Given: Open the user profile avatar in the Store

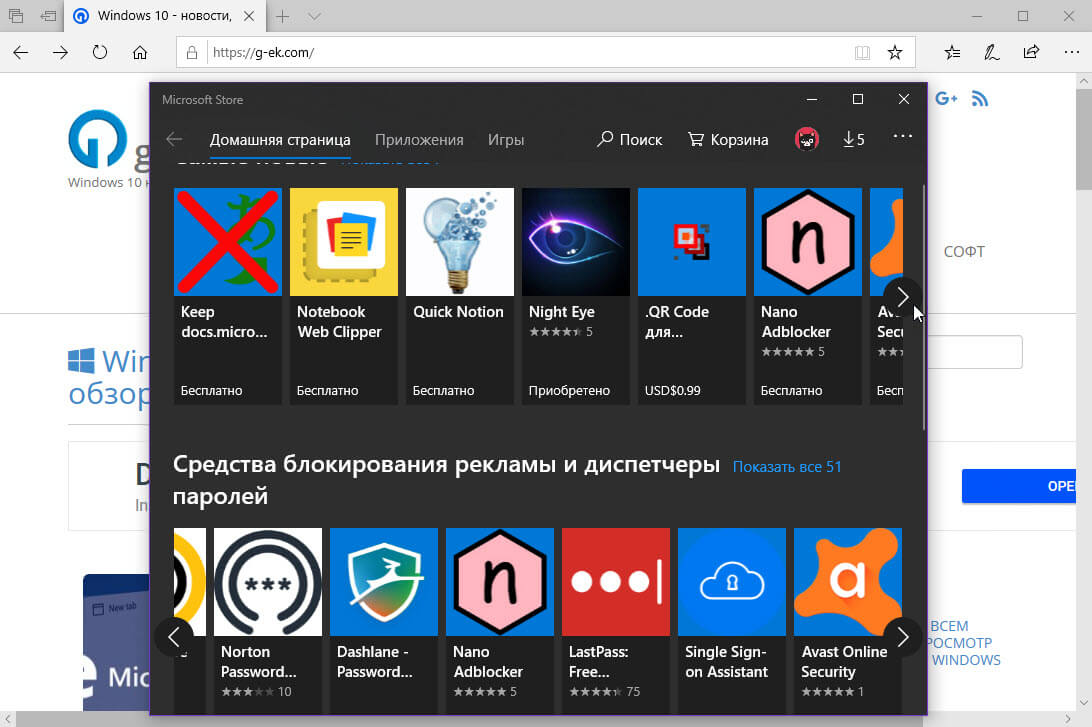Looking at the screenshot, I should click(806, 138).
